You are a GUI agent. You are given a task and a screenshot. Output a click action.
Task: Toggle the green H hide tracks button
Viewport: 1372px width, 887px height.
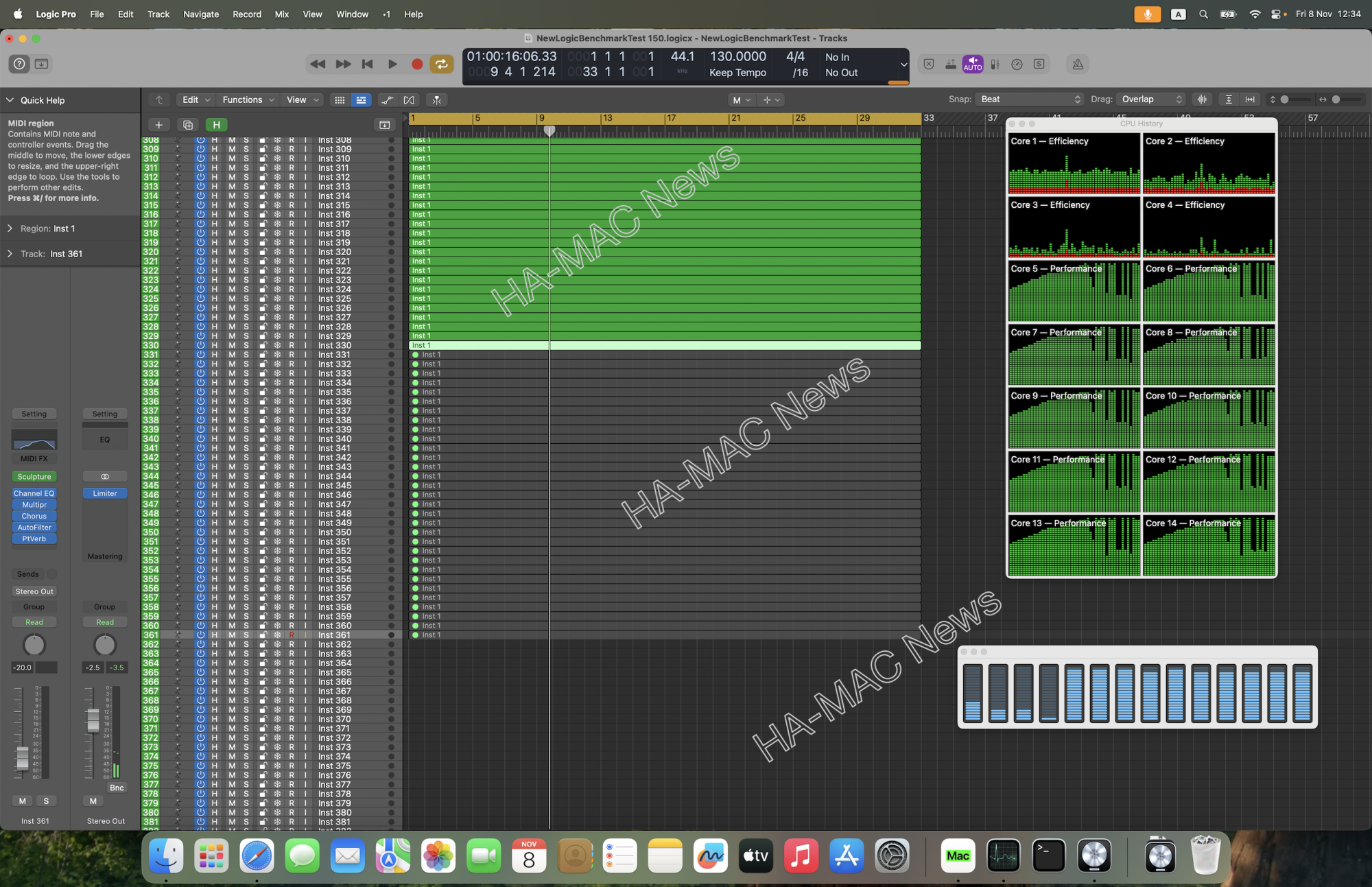point(216,124)
